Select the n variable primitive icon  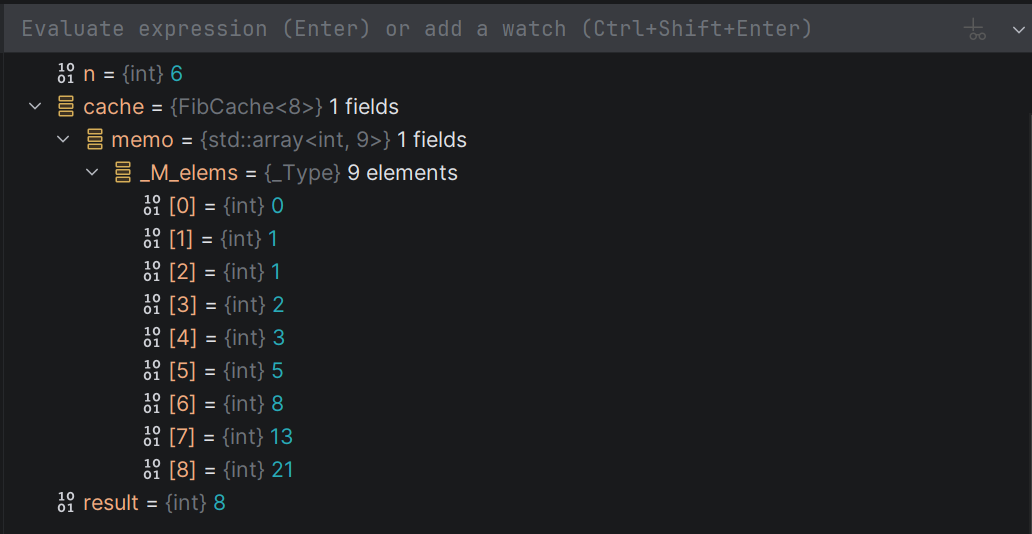tap(66, 74)
